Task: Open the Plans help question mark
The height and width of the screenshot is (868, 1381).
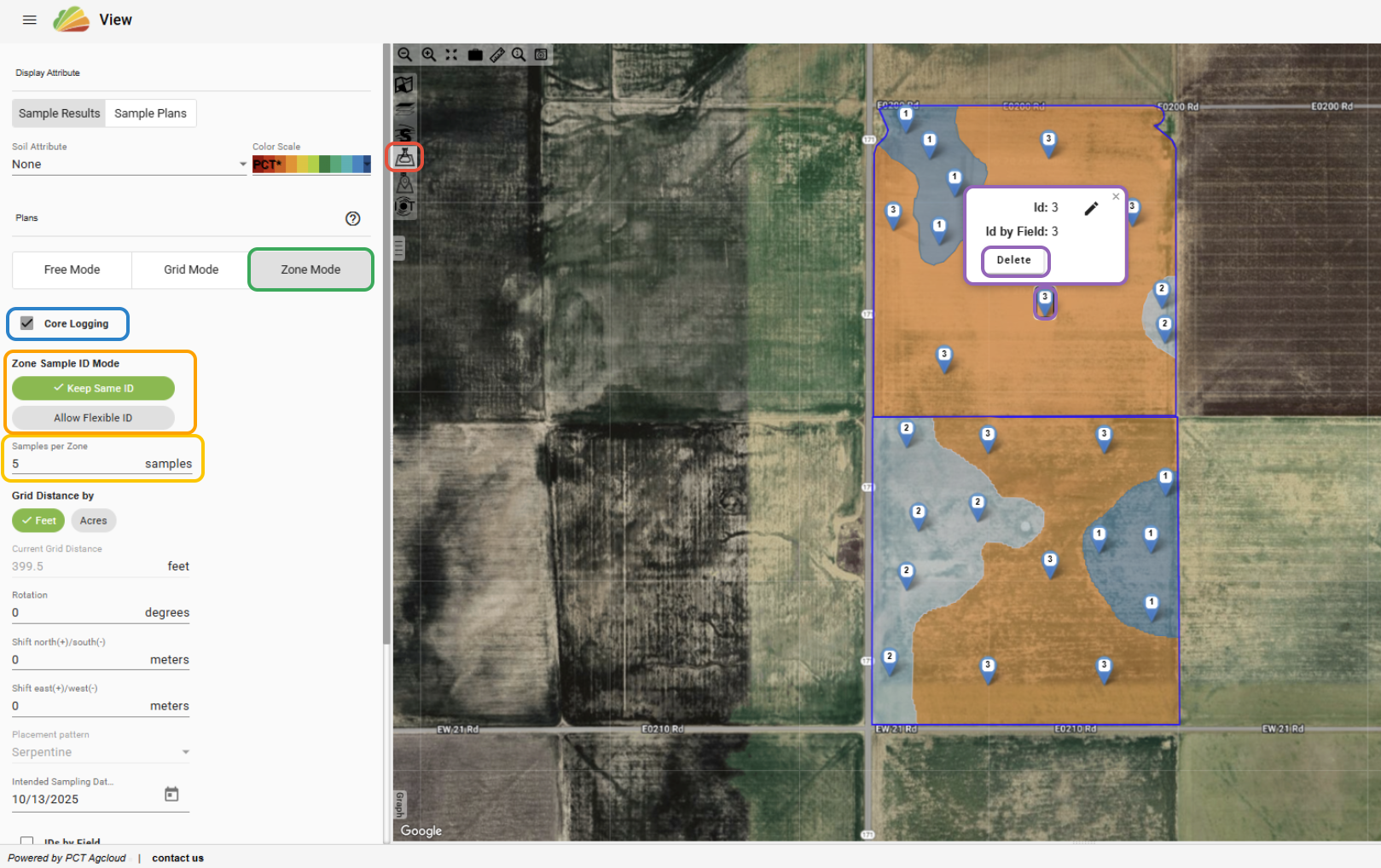Action: pos(353,218)
